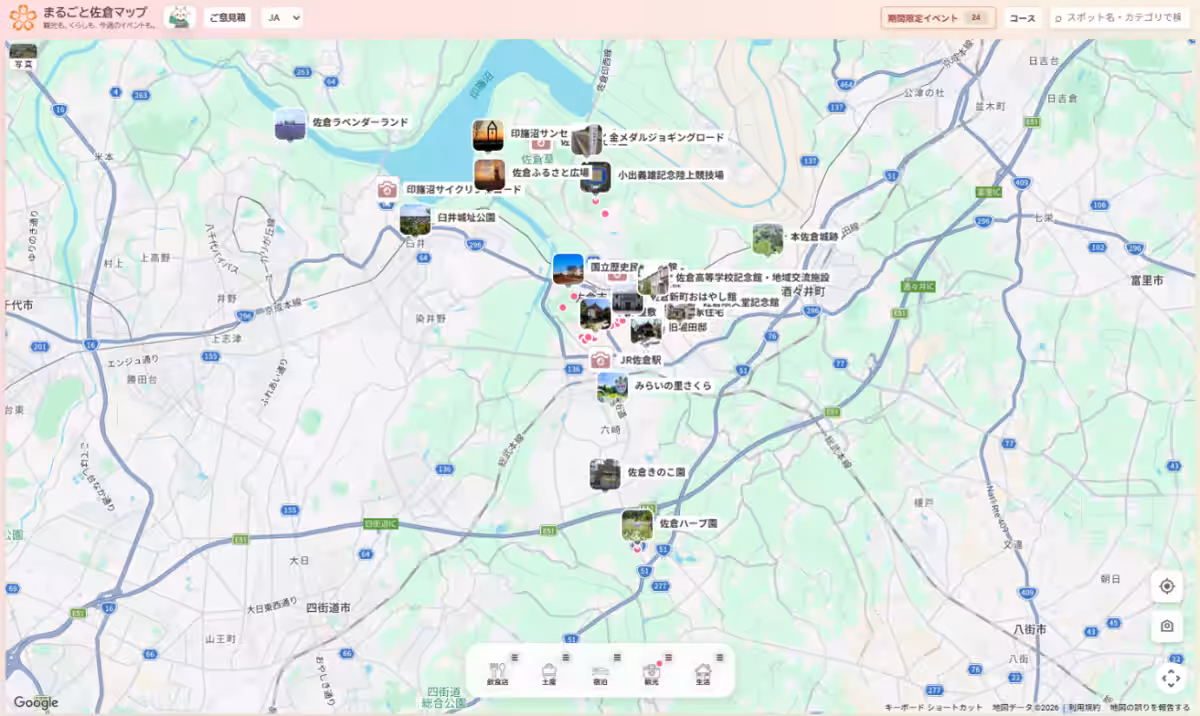Click the コース button
Viewport: 1200px width, 716px height.
[x=1022, y=18]
